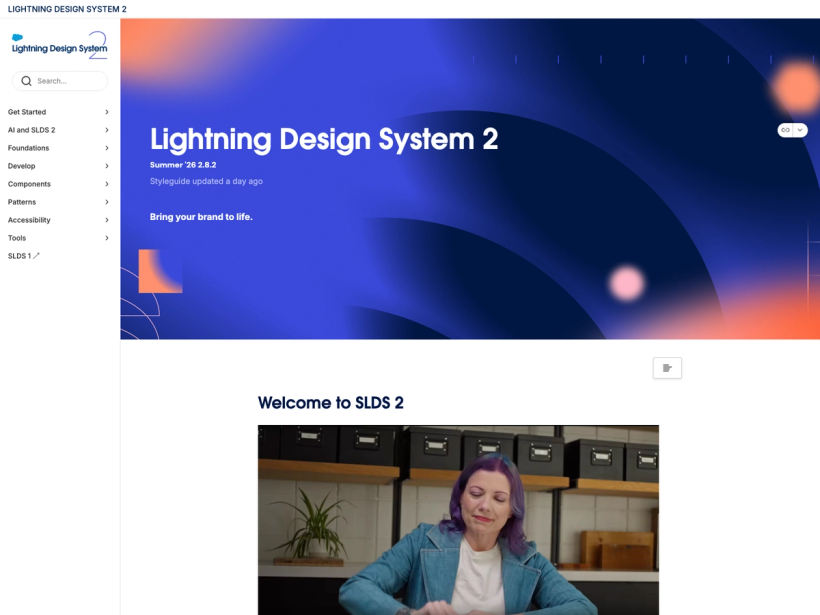This screenshot has height=615, width=820.
Task: Click 'Bring your brand to life.' tagline
Action: coord(201,217)
